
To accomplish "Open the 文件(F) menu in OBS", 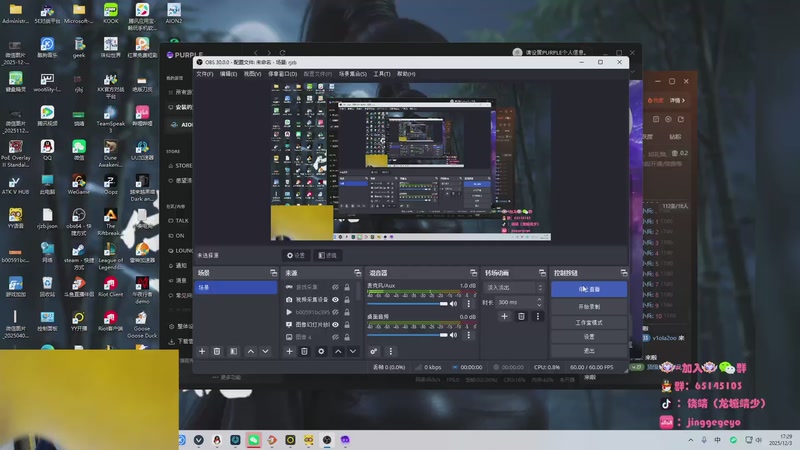I will click(x=205, y=74).
